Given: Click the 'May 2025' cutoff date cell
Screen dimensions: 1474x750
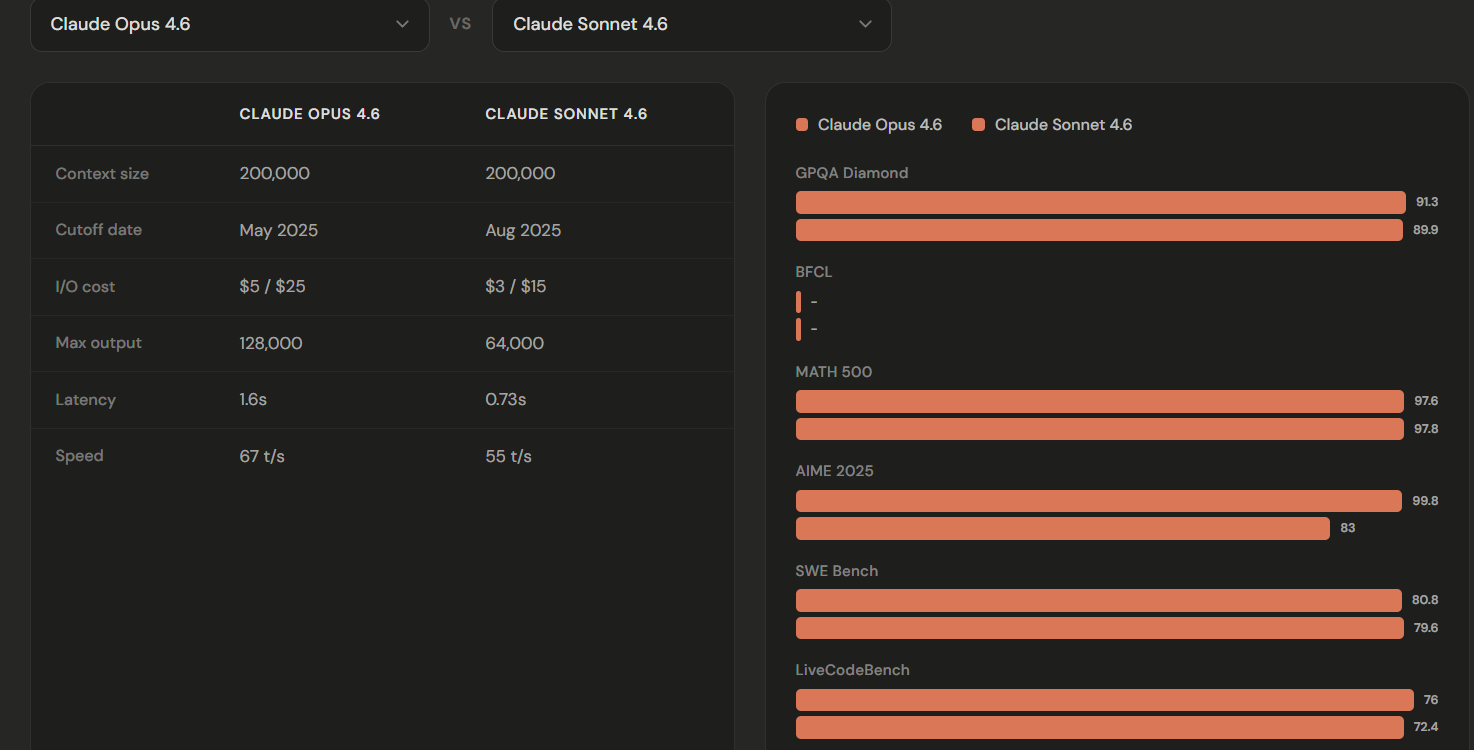Looking at the screenshot, I should point(279,230).
